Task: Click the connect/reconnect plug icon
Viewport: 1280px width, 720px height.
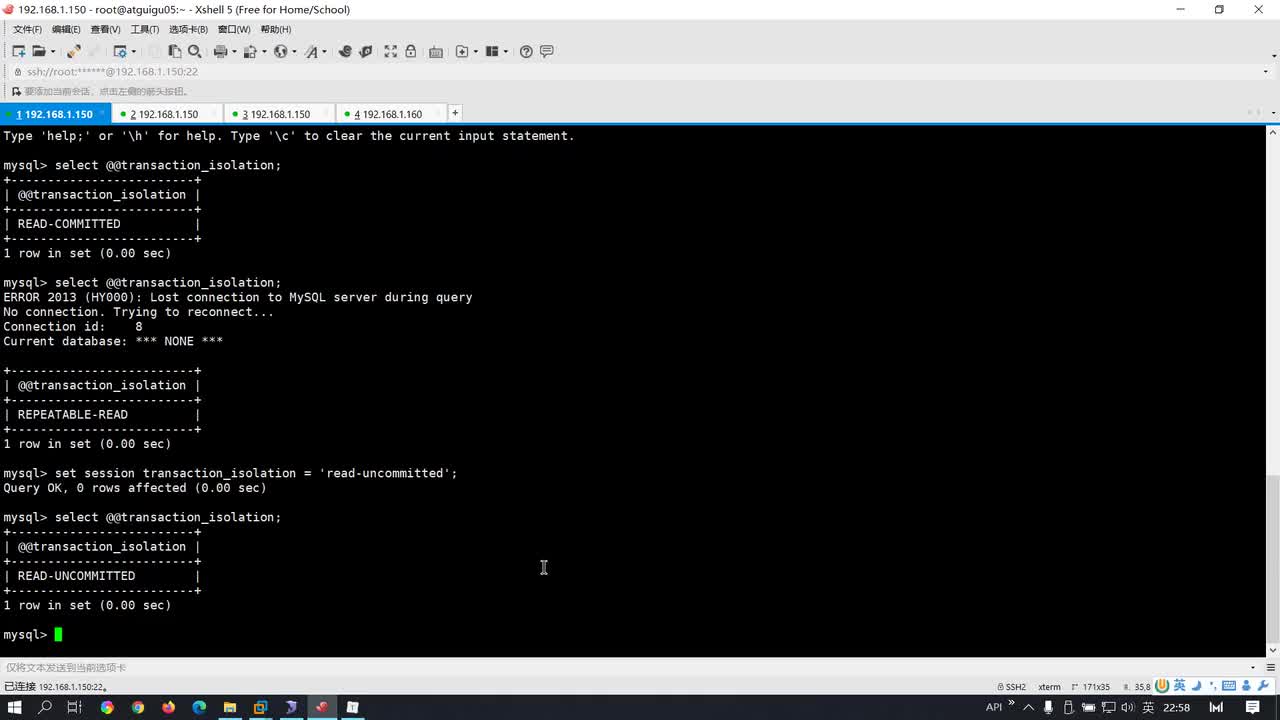Action: (73, 51)
